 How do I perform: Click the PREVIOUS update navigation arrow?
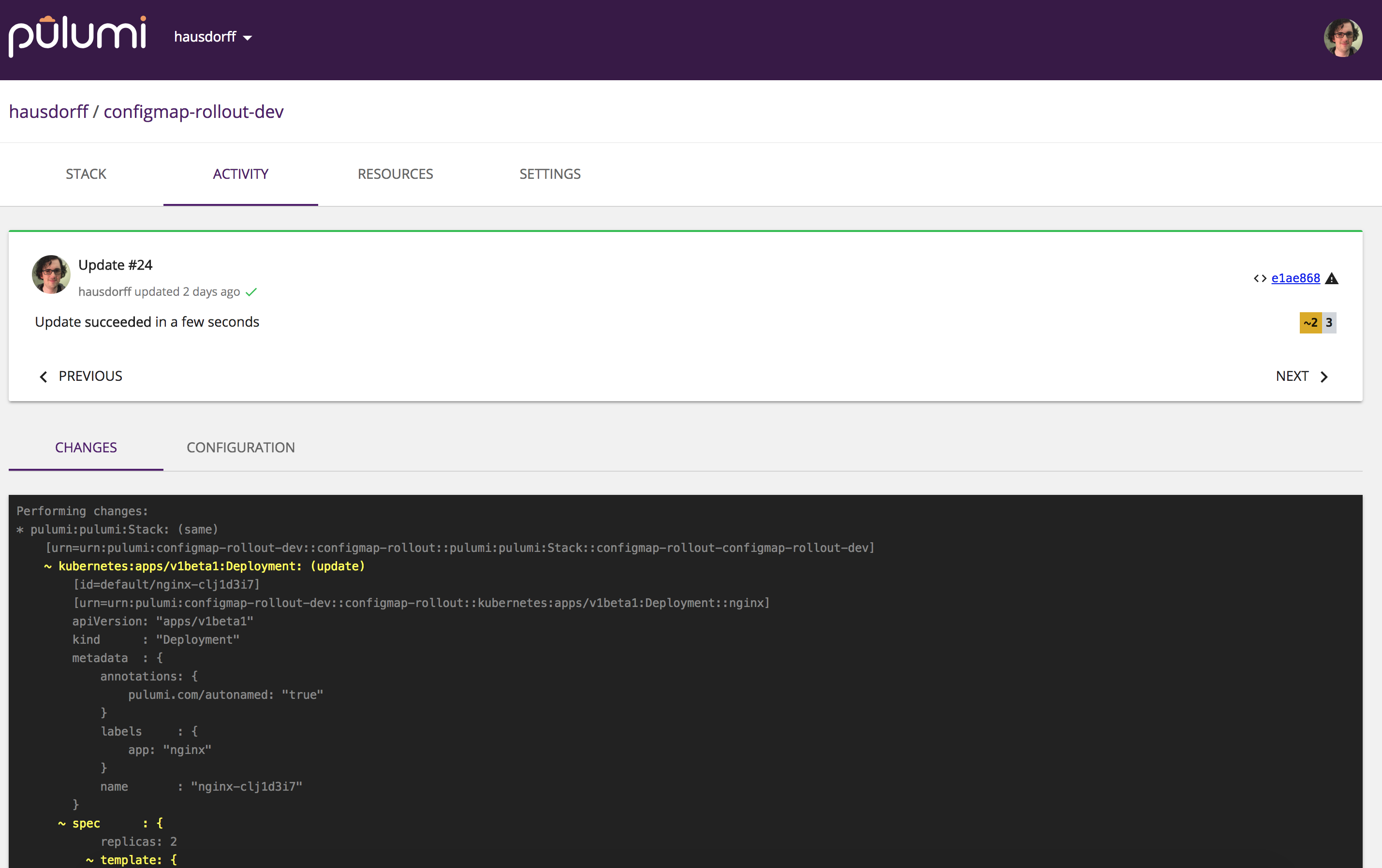[44, 376]
